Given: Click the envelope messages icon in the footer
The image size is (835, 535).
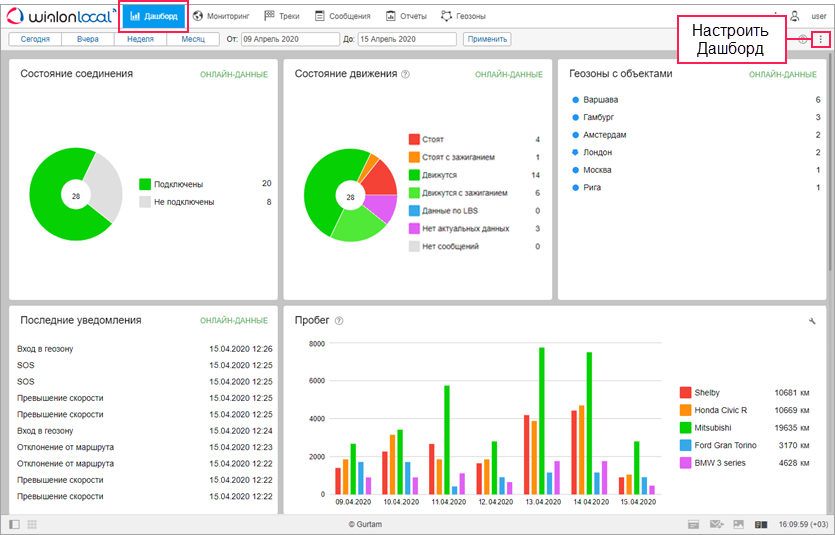Looking at the screenshot, I should tap(716, 524).
